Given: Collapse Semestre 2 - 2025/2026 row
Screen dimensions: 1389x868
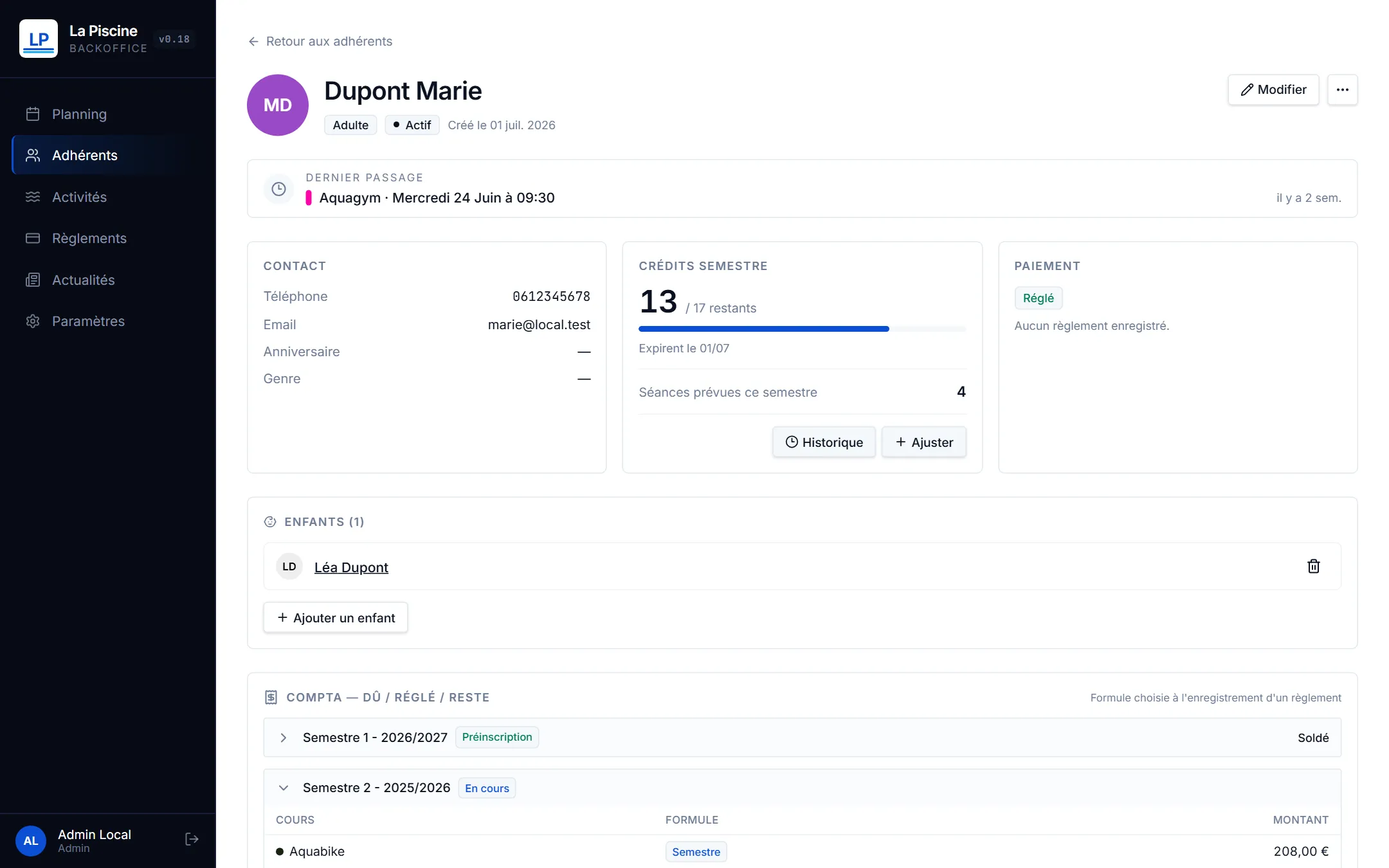Looking at the screenshot, I should 802,788.
